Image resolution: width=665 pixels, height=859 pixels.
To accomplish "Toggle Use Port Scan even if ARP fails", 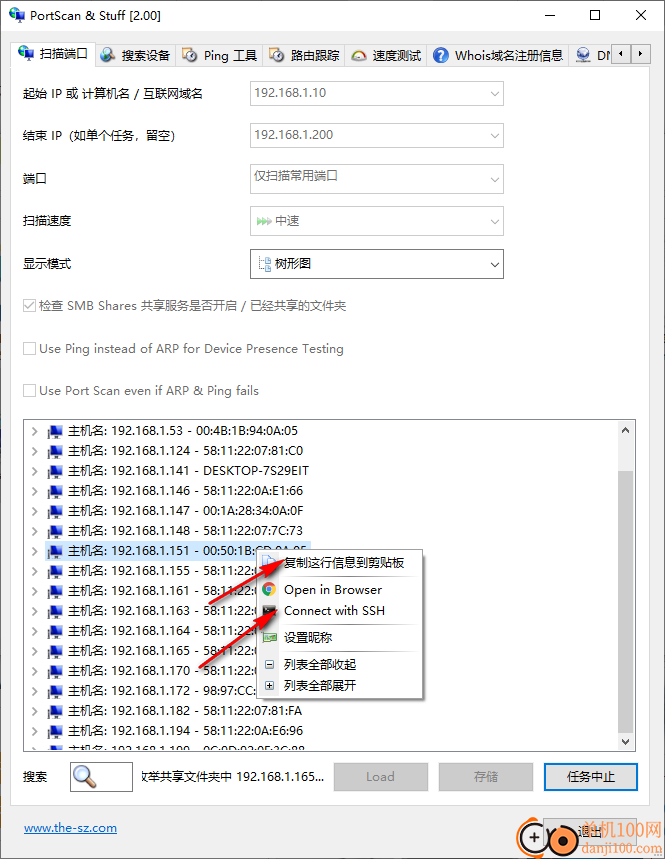I will pyautogui.click(x=29, y=391).
